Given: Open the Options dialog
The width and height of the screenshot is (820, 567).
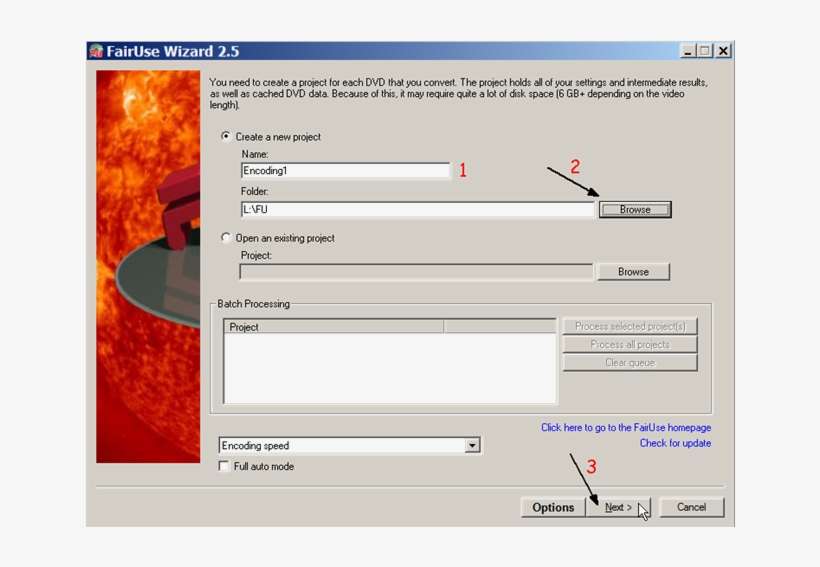Looking at the screenshot, I should click(x=552, y=507).
